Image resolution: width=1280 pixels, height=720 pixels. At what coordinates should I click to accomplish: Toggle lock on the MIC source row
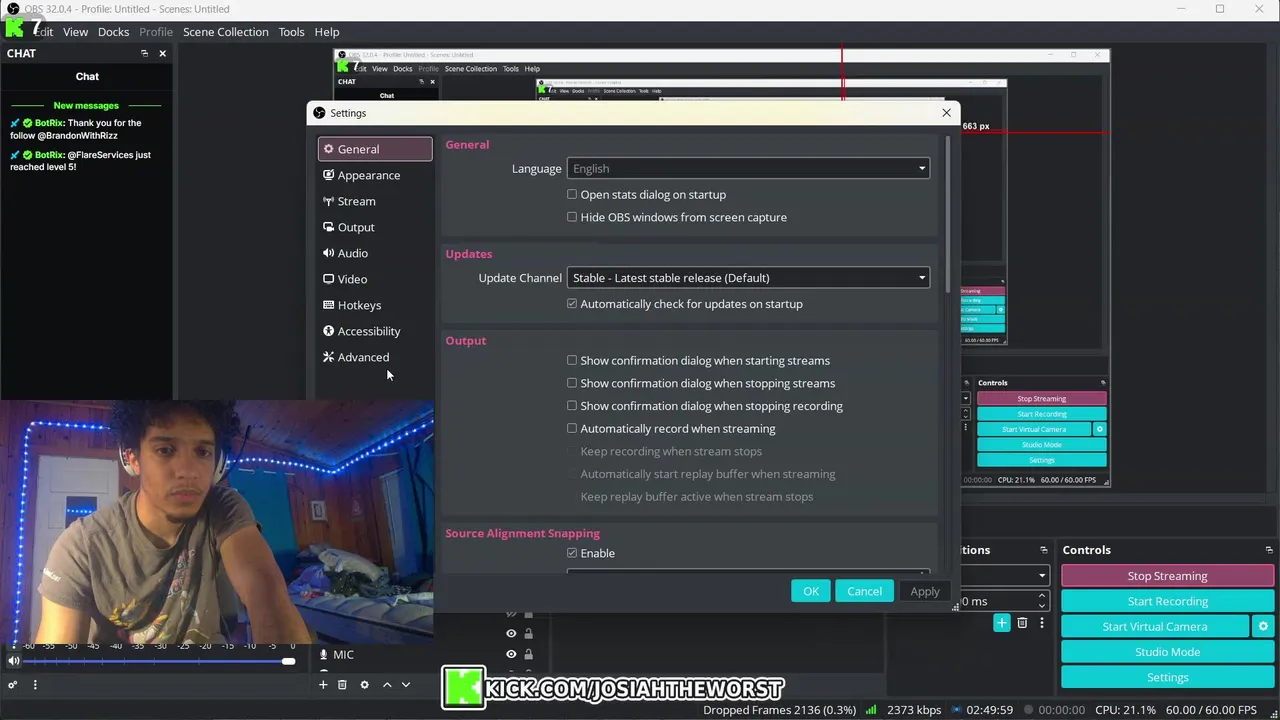pyautogui.click(x=528, y=655)
